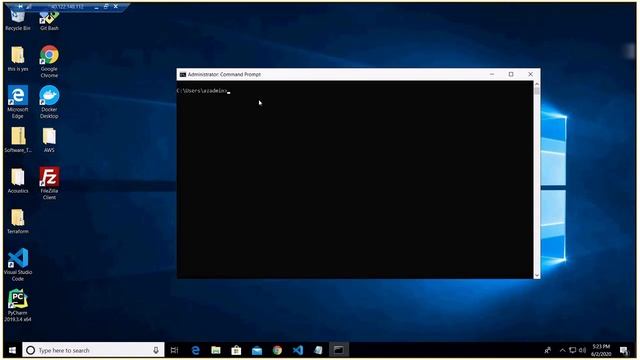Screen dimensions: 640x360
Task: Open the Mail app from the taskbar
Action: pos(257,350)
